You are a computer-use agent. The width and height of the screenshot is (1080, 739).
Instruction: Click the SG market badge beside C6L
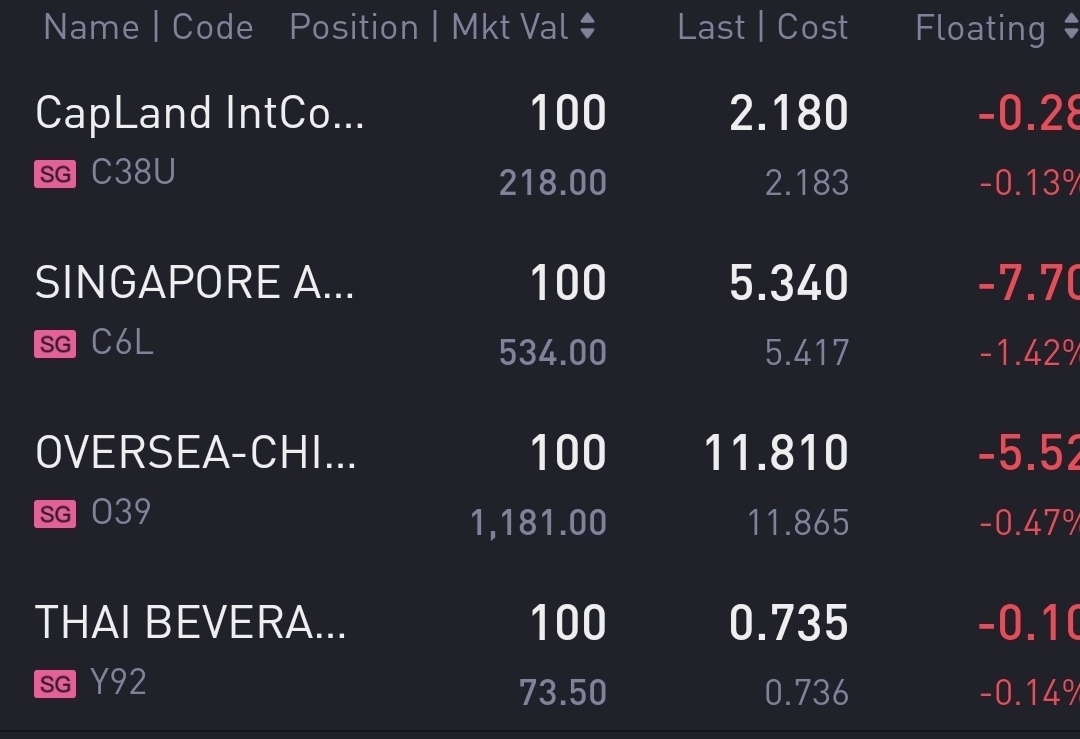(x=55, y=344)
